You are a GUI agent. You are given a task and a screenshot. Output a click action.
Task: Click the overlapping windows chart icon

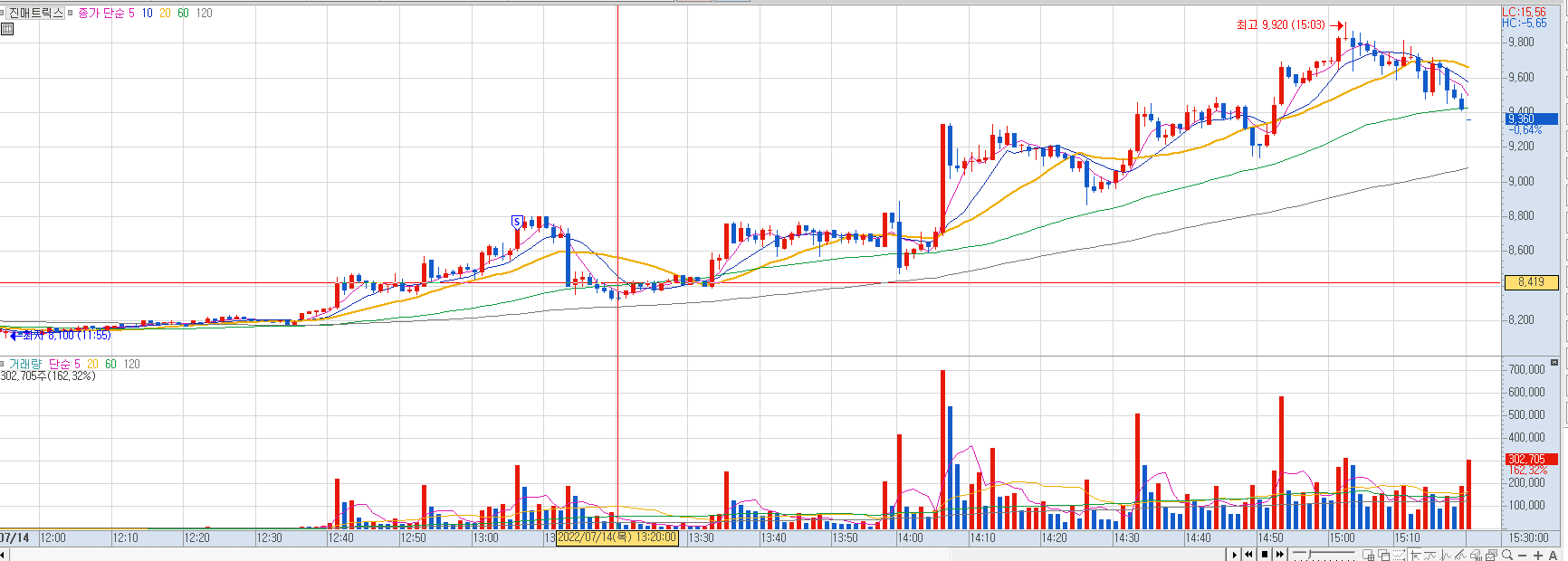pyautogui.click(x=1384, y=555)
